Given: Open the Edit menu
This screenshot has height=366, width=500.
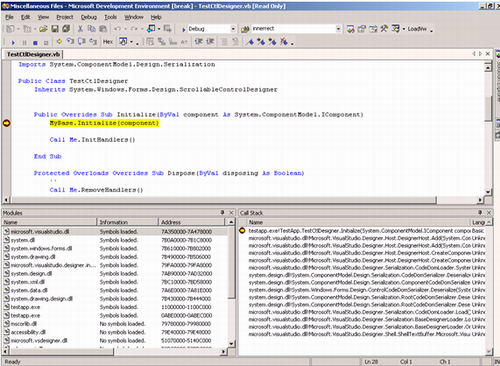Looking at the screenshot, I should click(x=25, y=17).
